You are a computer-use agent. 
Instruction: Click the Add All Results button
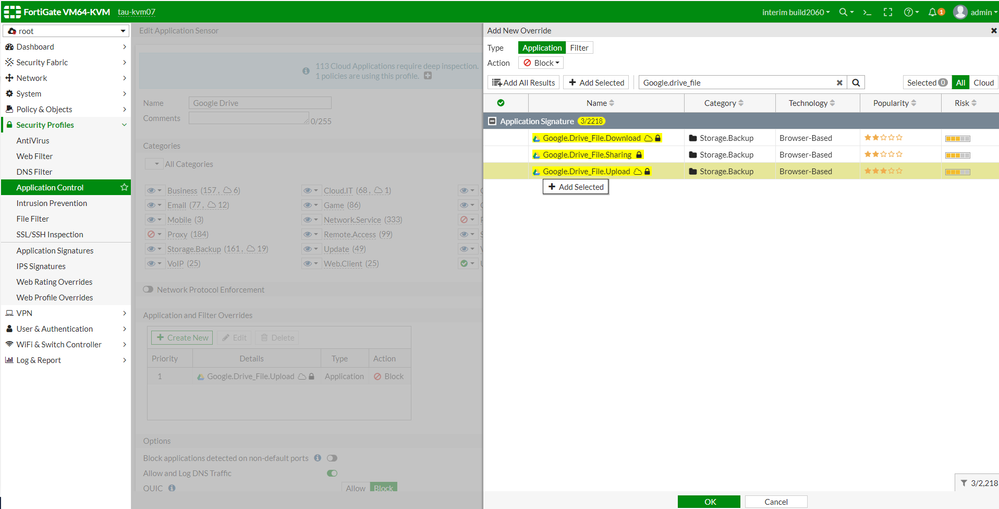coord(524,83)
